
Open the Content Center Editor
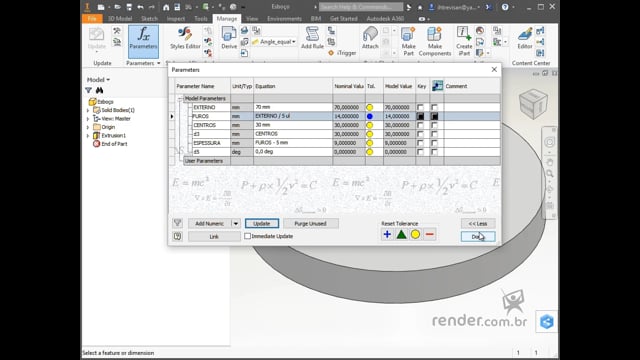click(x=524, y=38)
